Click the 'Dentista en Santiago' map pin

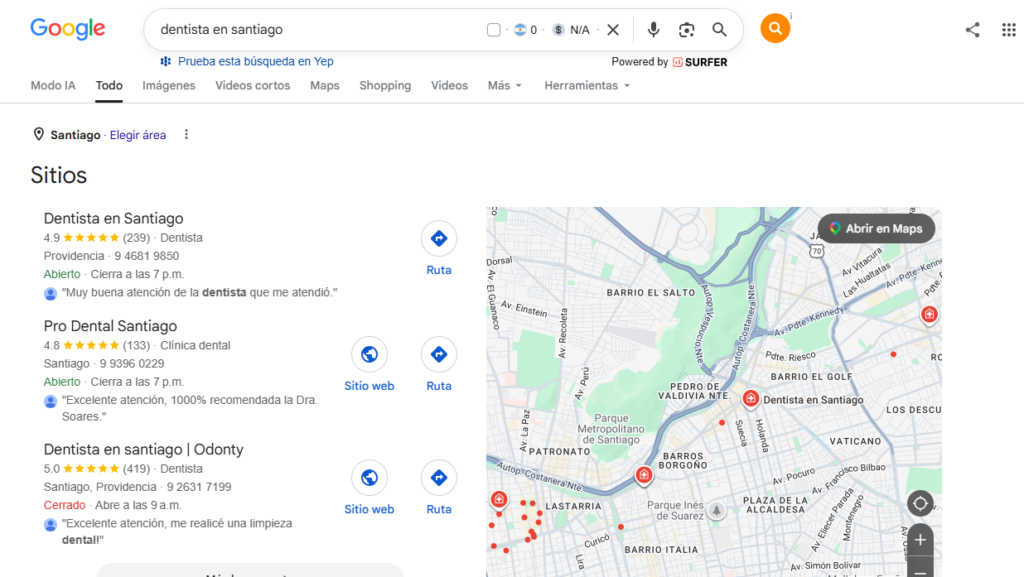(x=750, y=398)
